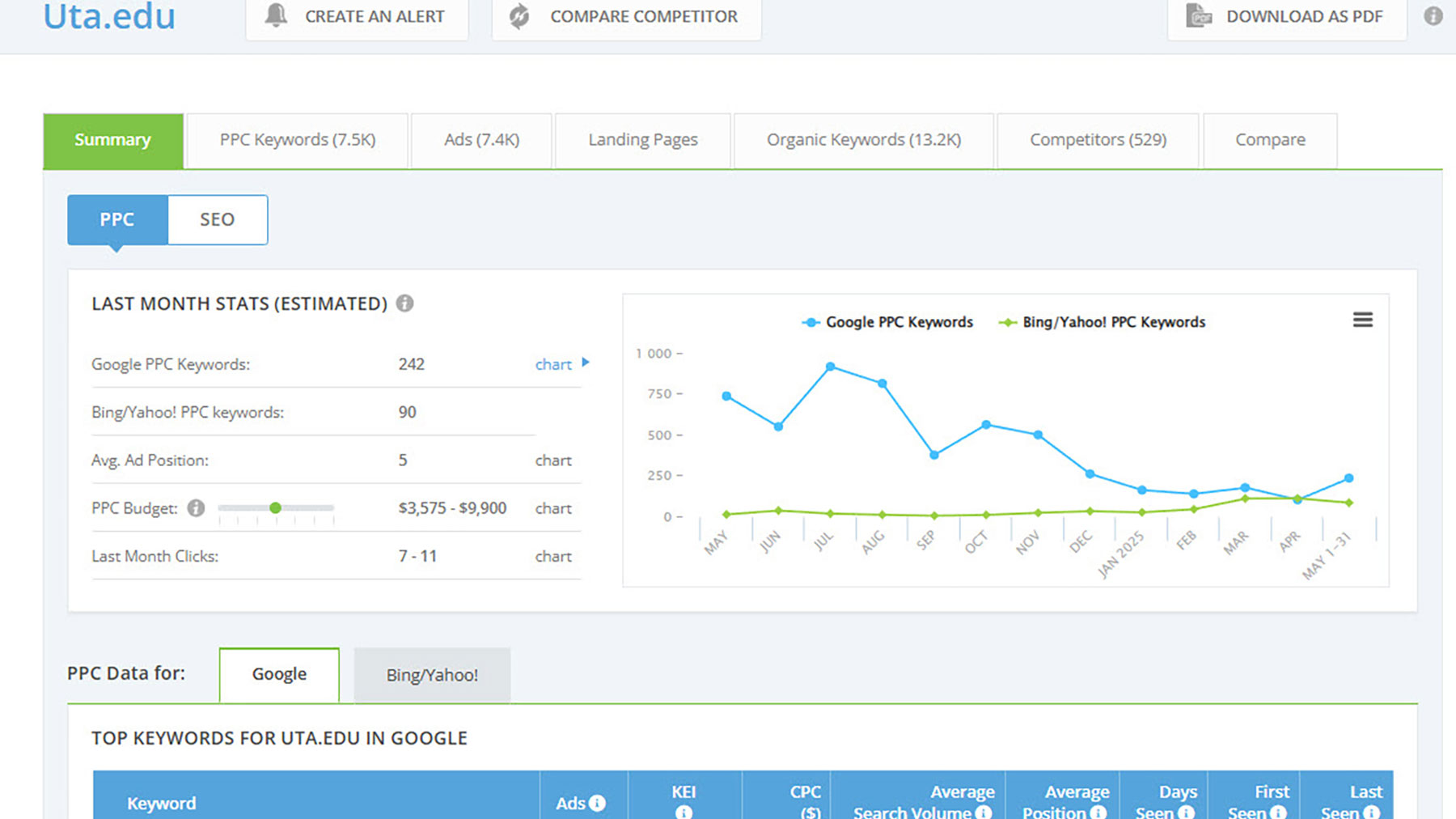The height and width of the screenshot is (819, 1456).
Task: Click the SEP data point on the Google line
Action: 934,455
